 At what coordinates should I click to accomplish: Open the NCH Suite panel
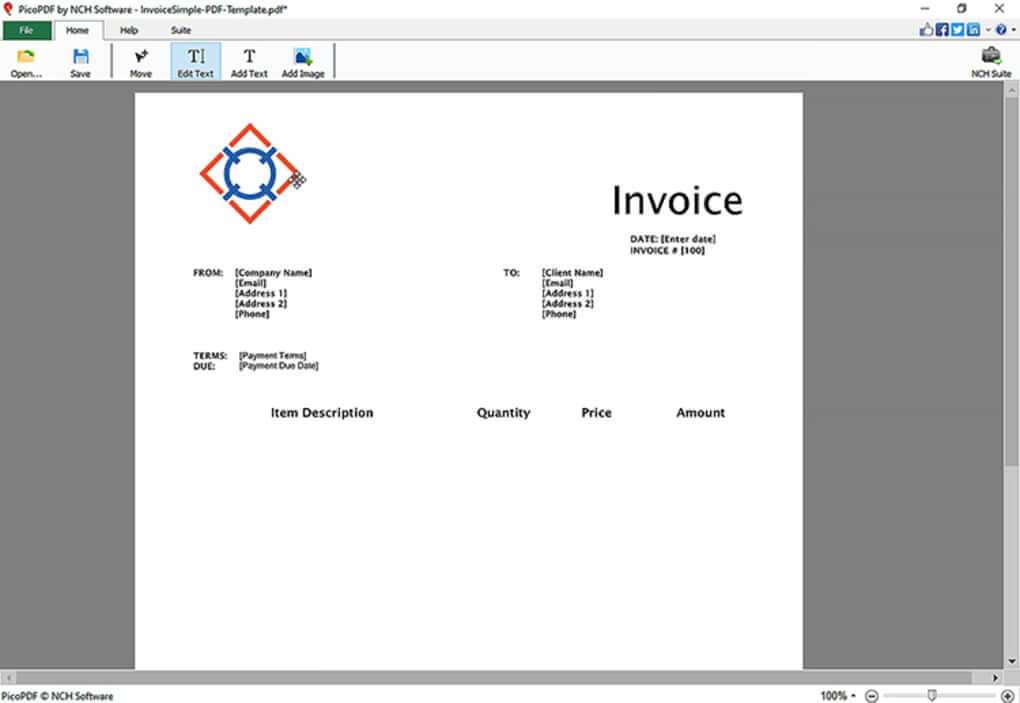coord(989,60)
